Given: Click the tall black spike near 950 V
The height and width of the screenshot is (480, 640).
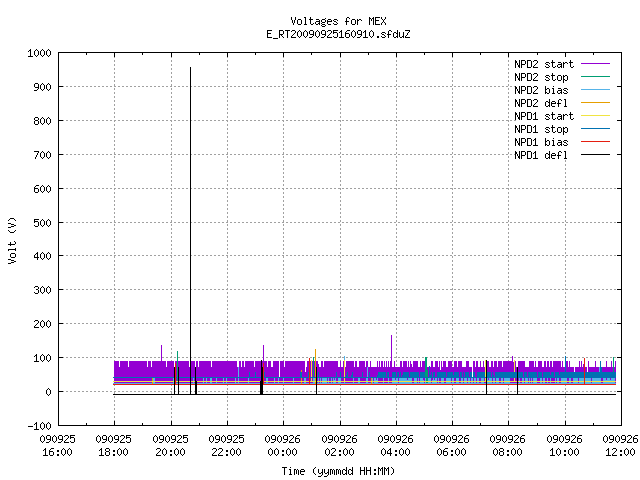Looking at the screenshot, I should click(x=190, y=229).
